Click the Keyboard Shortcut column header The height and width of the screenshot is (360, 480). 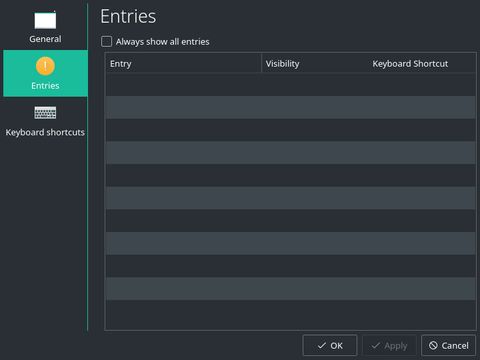click(410, 63)
